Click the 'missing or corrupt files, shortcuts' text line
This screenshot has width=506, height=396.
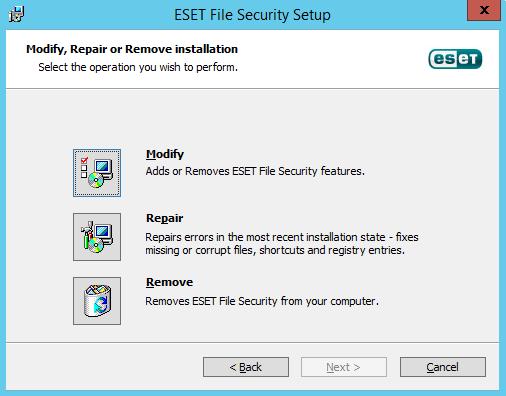click(x=275, y=250)
